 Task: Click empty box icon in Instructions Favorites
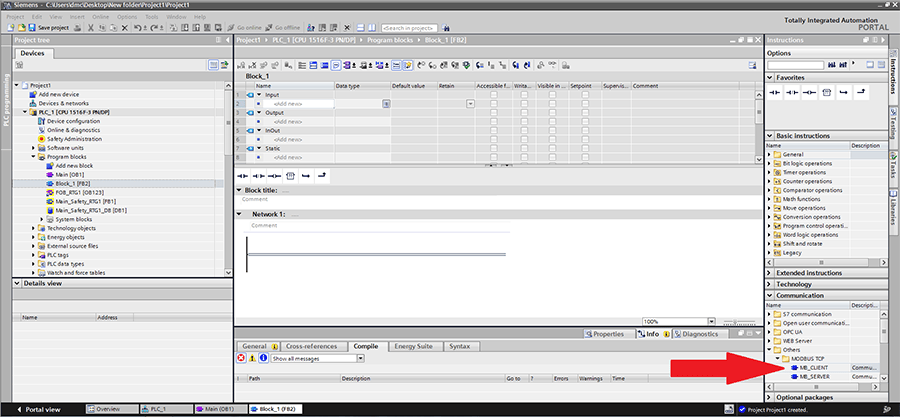[x=826, y=91]
